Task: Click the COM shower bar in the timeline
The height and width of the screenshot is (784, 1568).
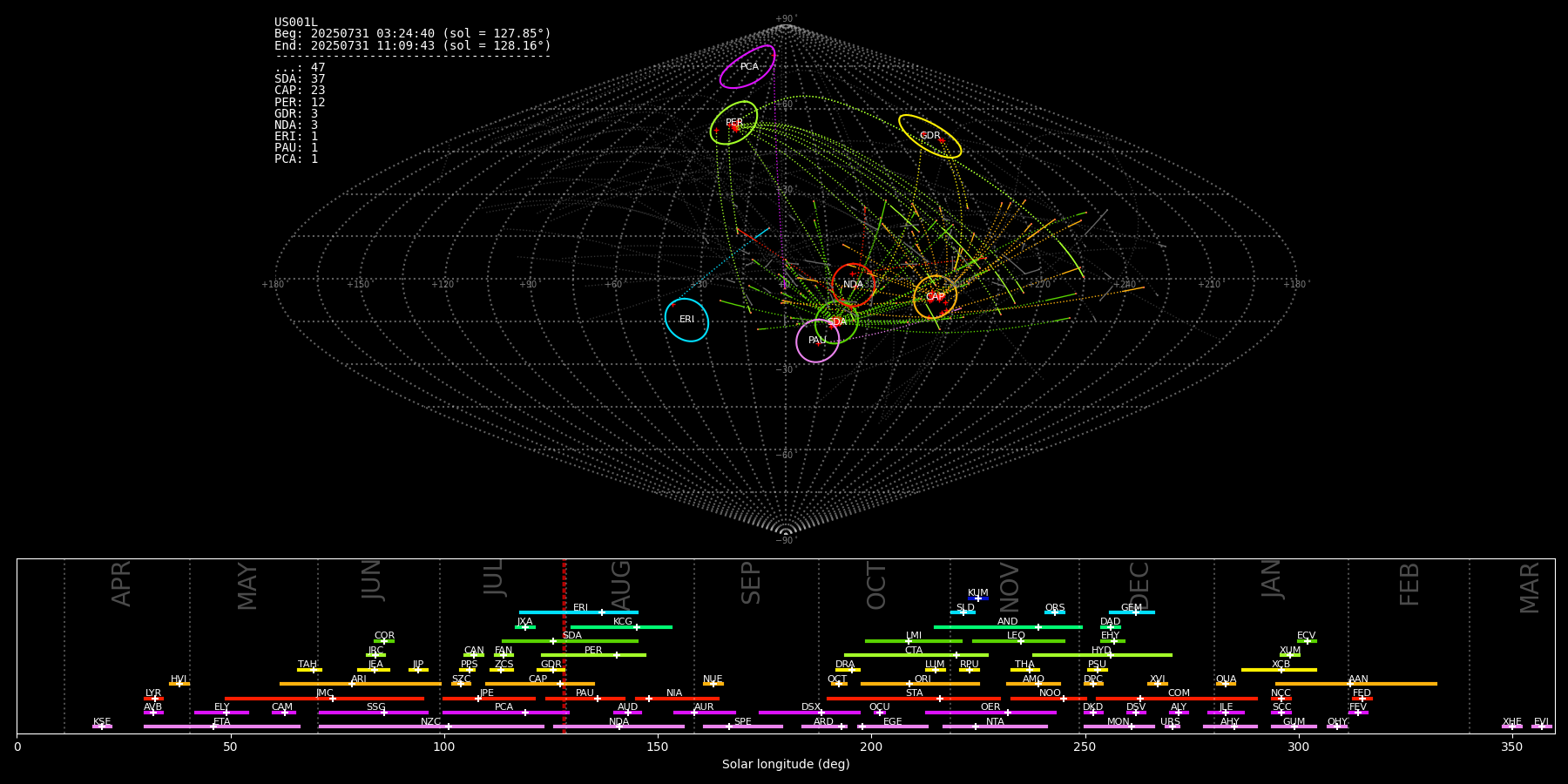Action: pyautogui.click(x=1177, y=699)
